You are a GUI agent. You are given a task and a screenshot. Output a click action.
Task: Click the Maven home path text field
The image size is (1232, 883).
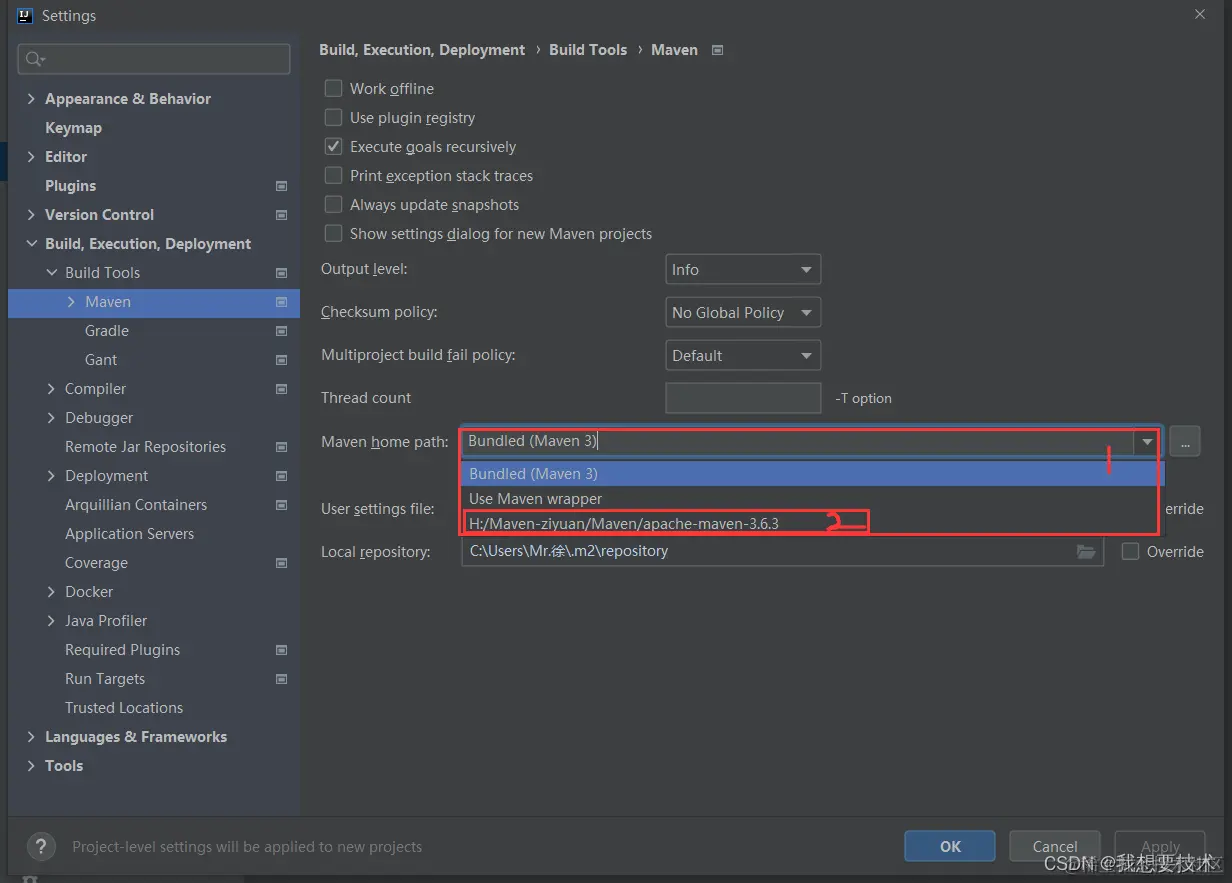click(x=797, y=441)
